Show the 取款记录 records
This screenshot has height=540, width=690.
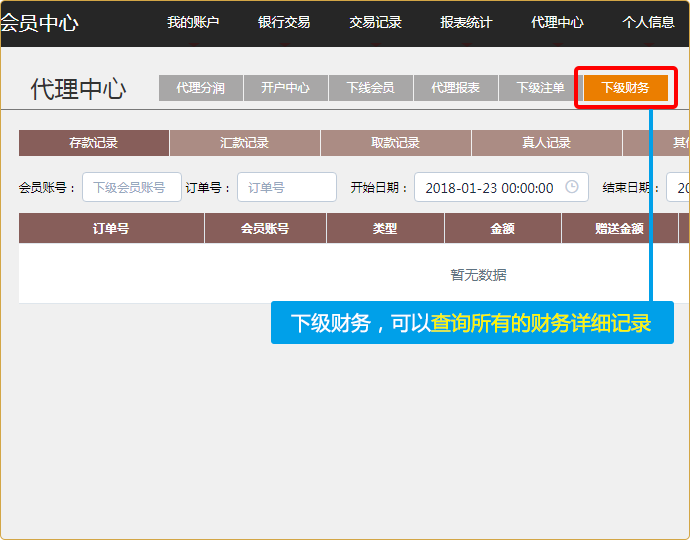click(x=396, y=143)
